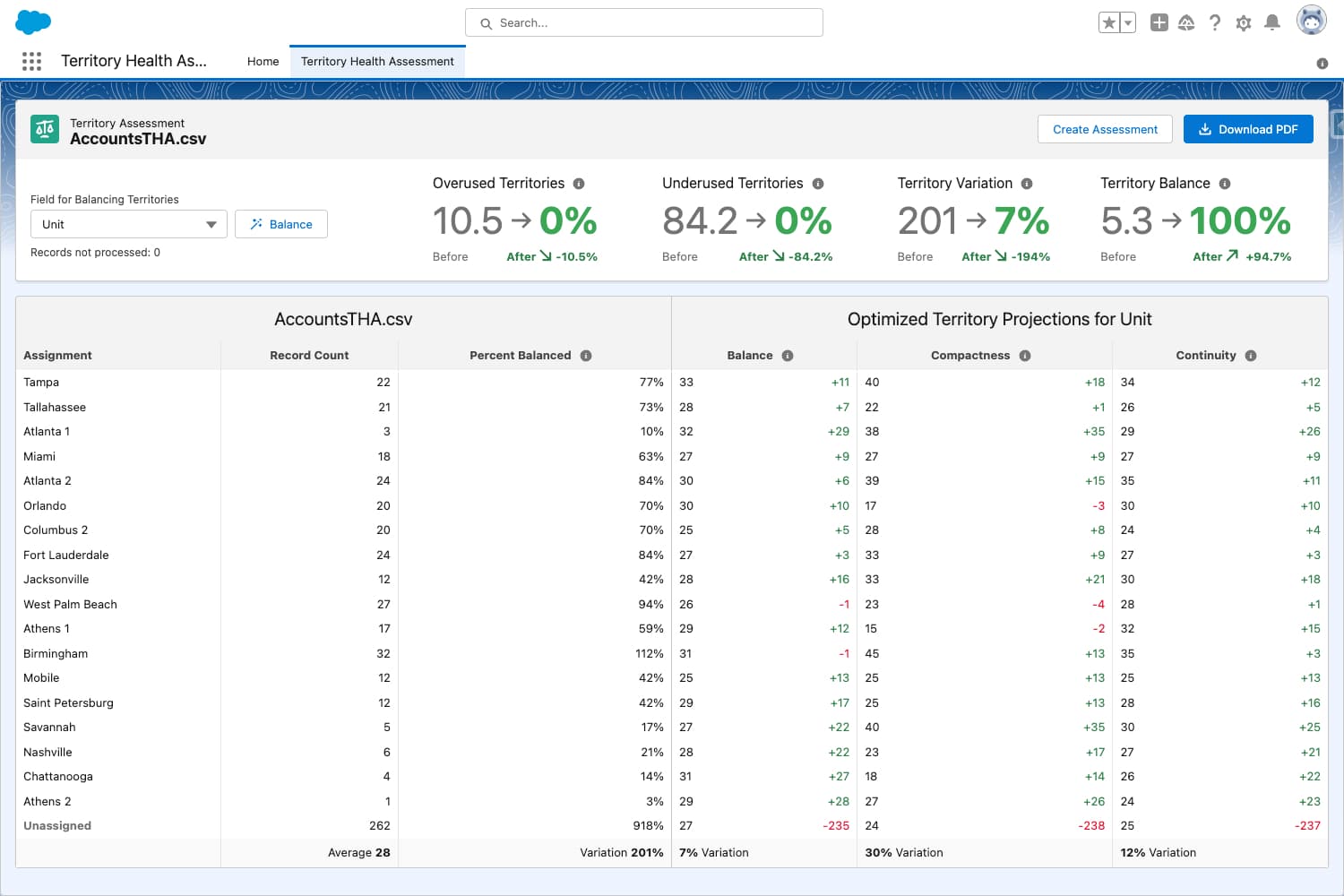Click info icon next to Underused Territories
1344x896 pixels.
[x=818, y=184]
